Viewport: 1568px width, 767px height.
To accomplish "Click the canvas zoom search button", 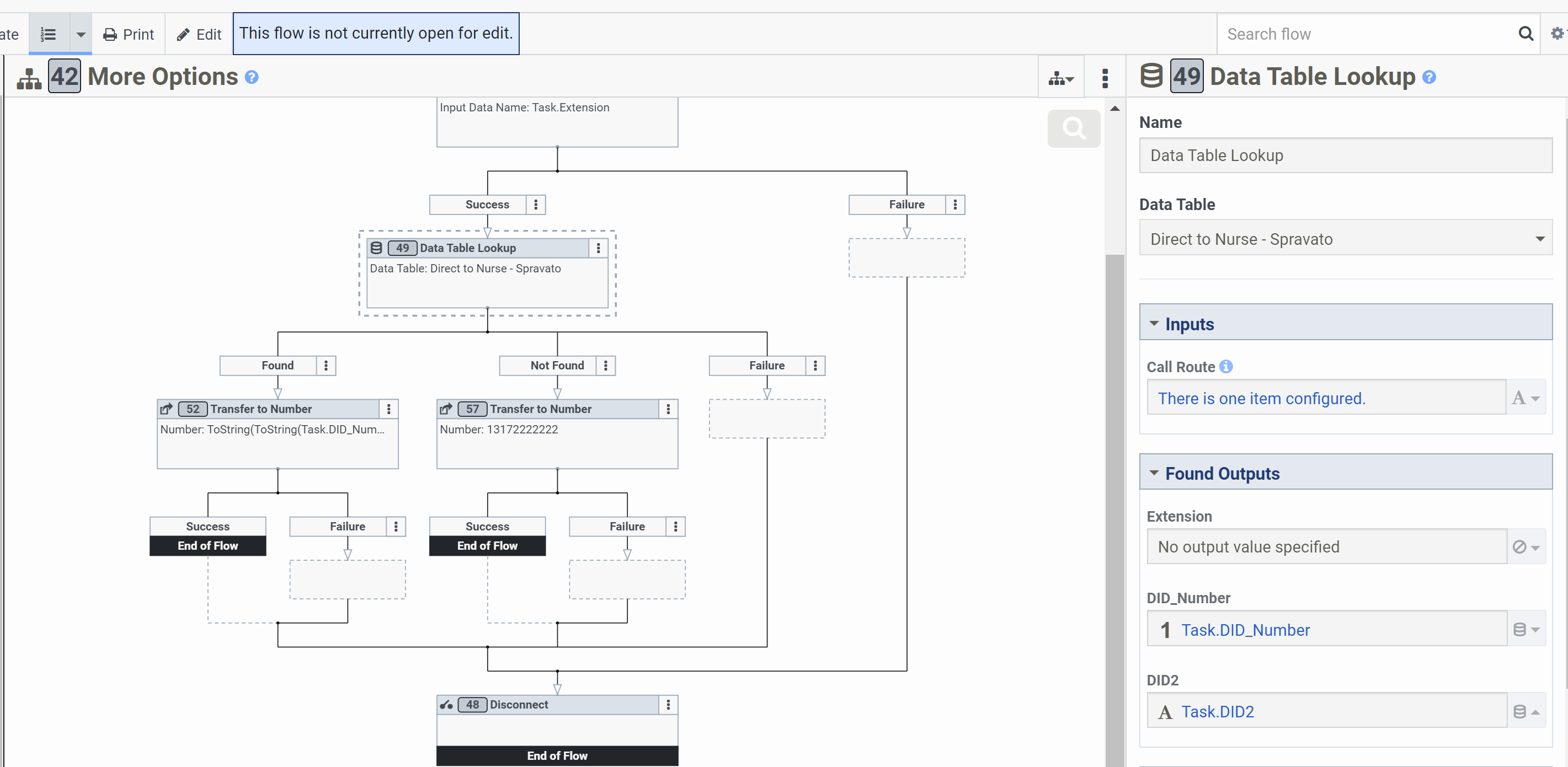I will pos(1074,128).
